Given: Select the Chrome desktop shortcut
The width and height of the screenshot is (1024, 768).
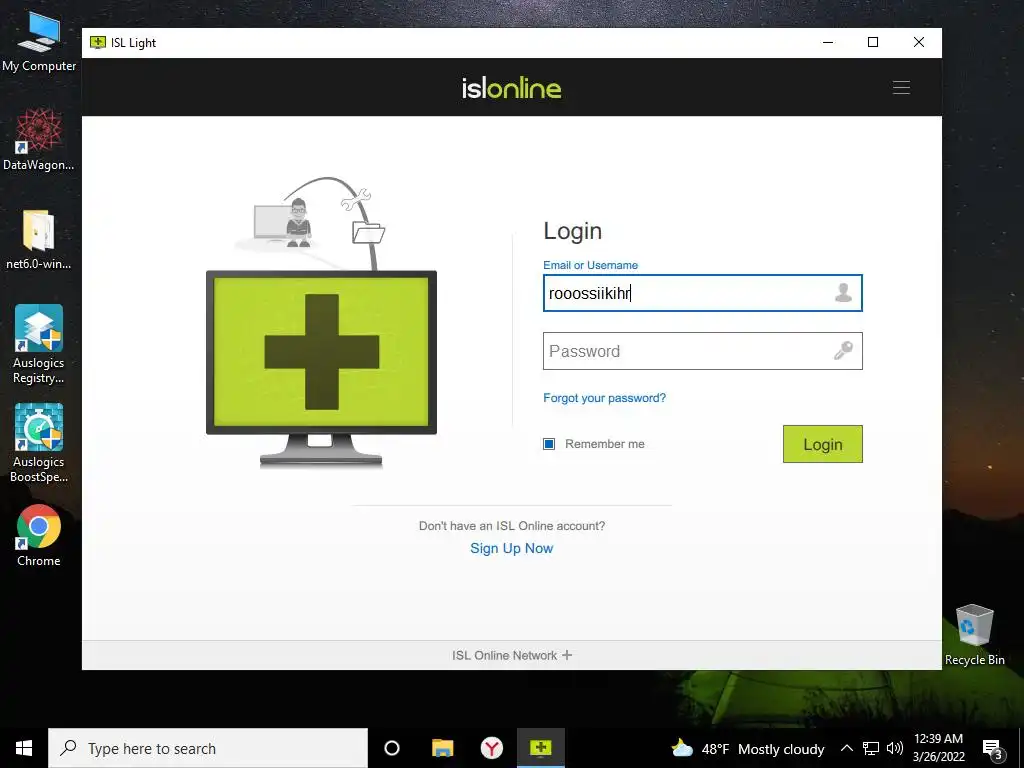Looking at the screenshot, I should click(39, 536).
